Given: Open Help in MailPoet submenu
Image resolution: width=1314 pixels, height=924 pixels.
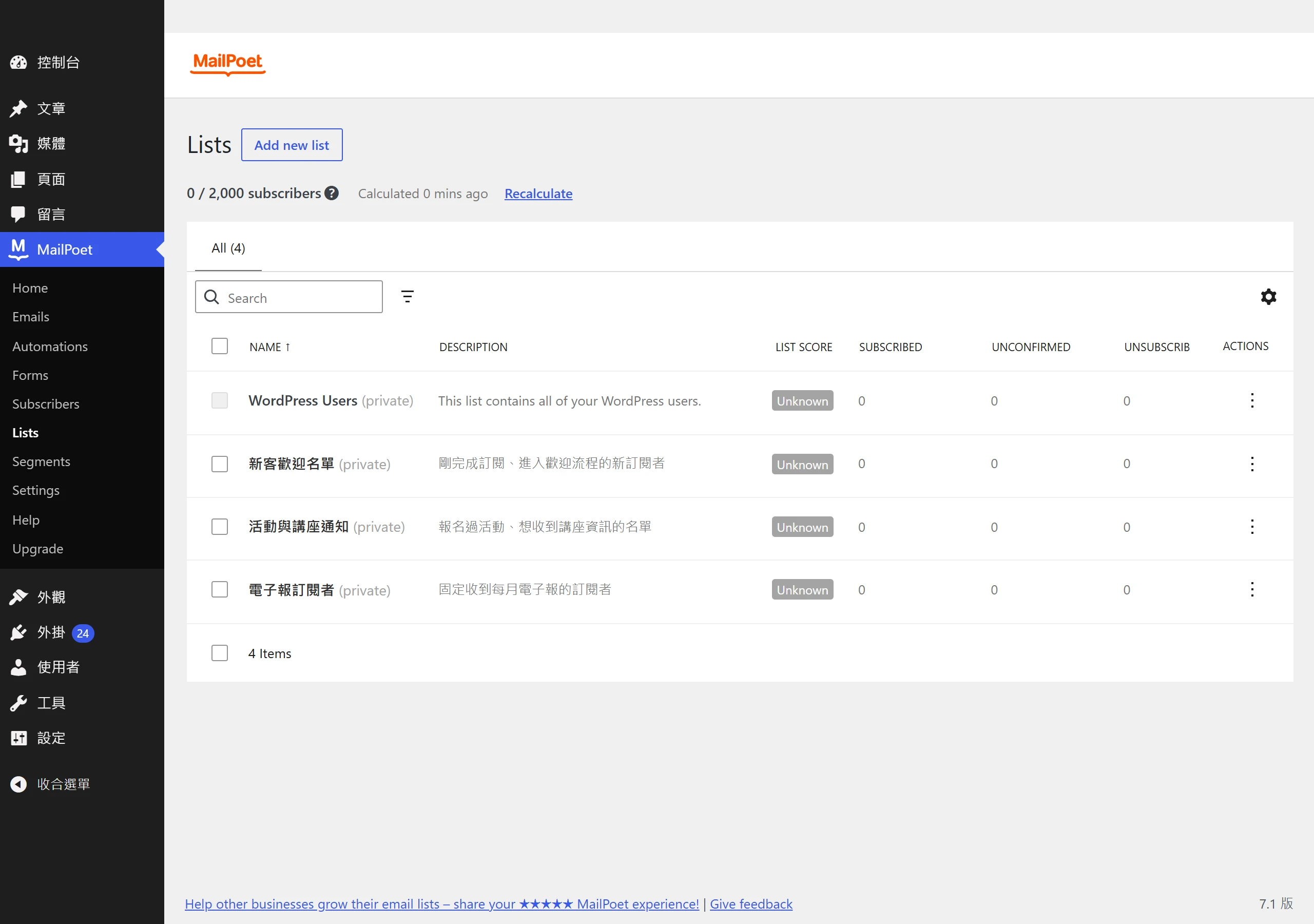Looking at the screenshot, I should coord(26,520).
